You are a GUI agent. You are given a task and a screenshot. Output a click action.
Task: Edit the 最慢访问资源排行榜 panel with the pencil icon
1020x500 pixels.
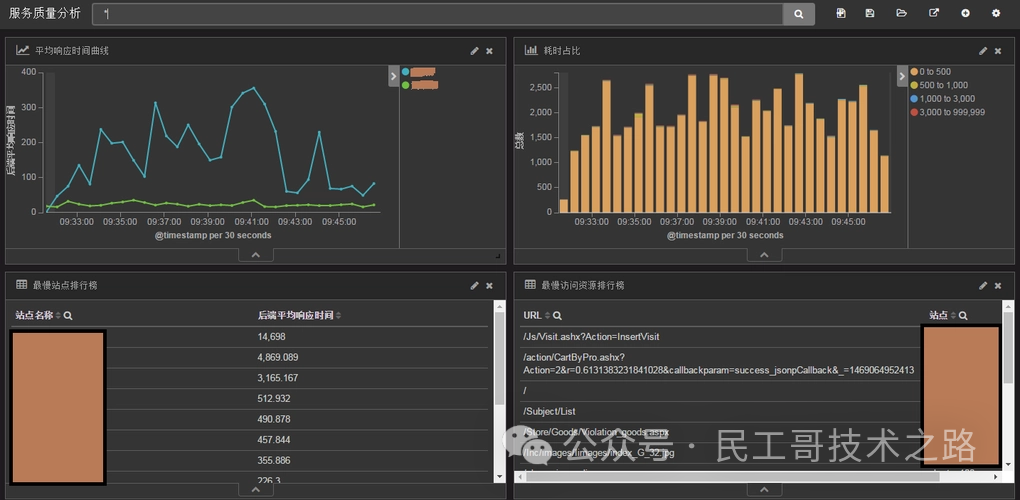pyautogui.click(x=983, y=285)
